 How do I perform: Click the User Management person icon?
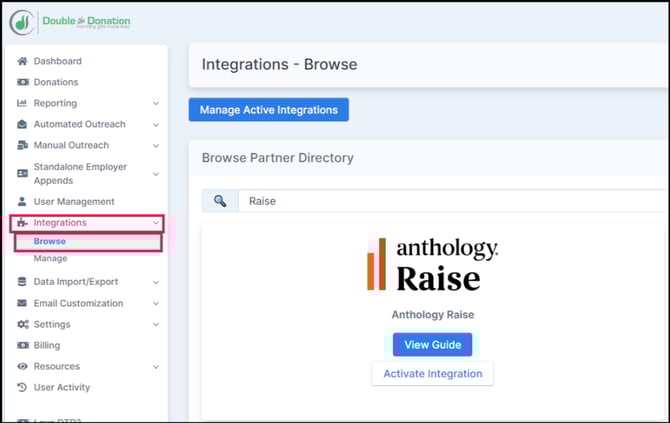[x=22, y=201]
